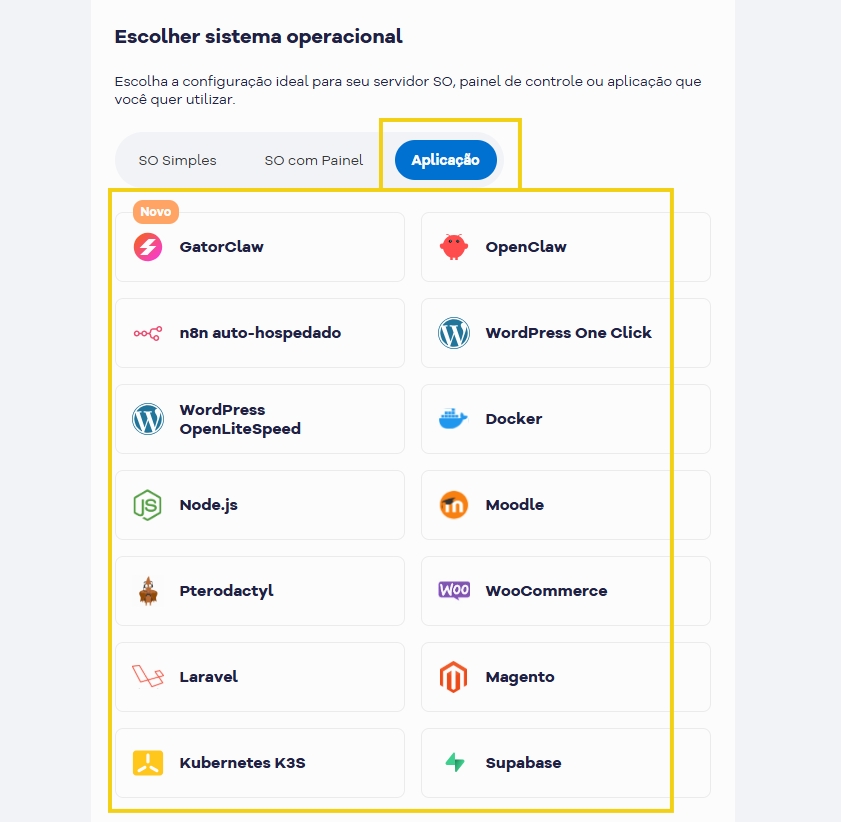Click the Novo badge on GatorClaw

click(156, 211)
